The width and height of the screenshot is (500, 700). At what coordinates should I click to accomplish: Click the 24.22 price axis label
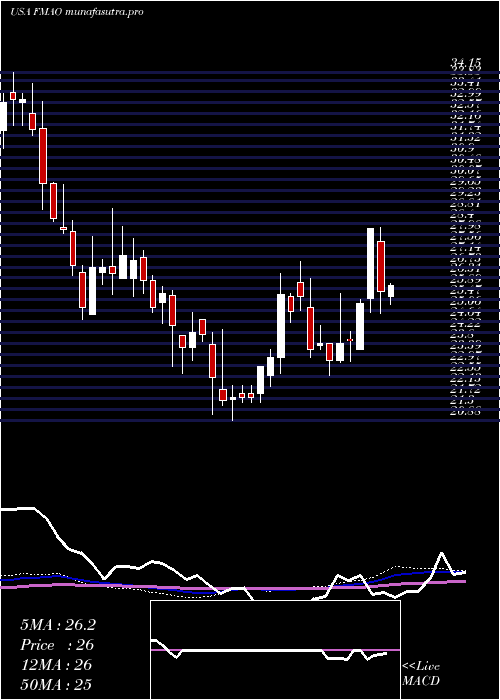coord(465,323)
